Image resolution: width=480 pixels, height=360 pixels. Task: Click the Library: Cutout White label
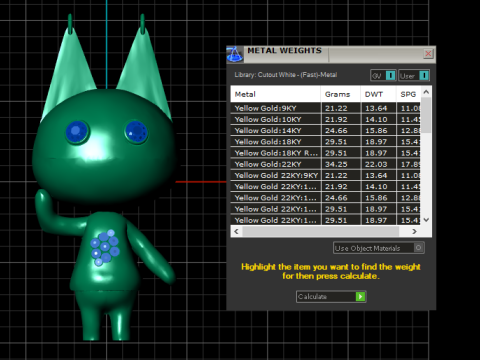286,75
